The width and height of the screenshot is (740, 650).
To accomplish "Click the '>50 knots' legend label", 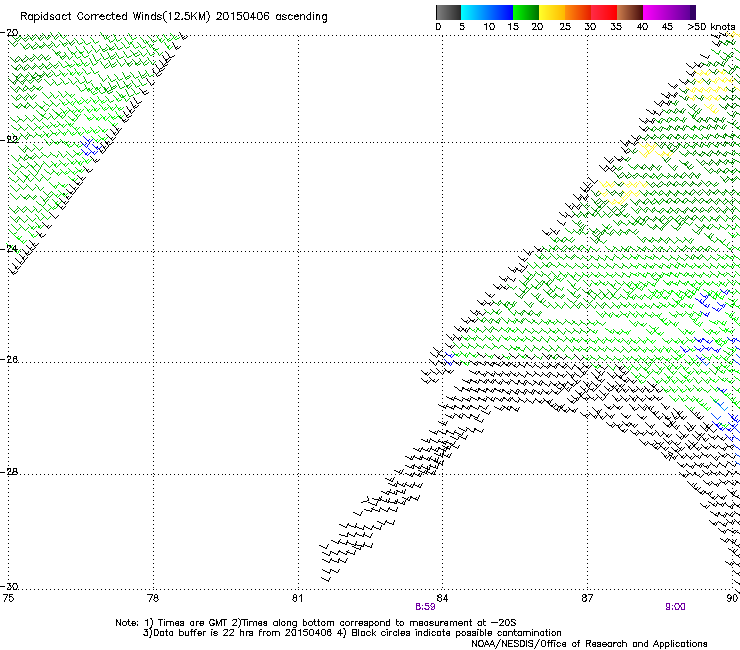I will (x=711, y=27).
